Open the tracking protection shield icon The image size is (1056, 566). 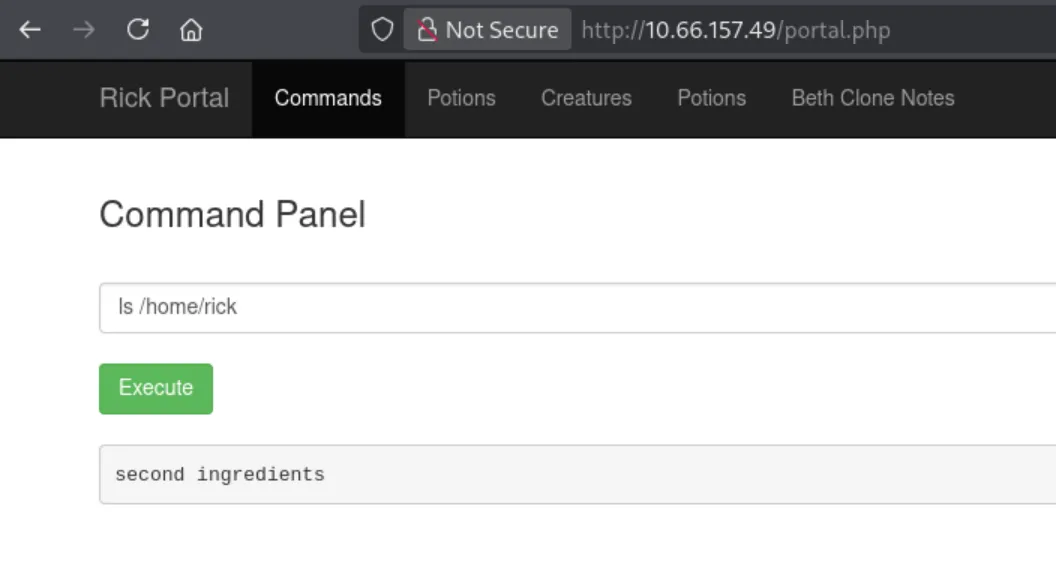(x=382, y=30)
